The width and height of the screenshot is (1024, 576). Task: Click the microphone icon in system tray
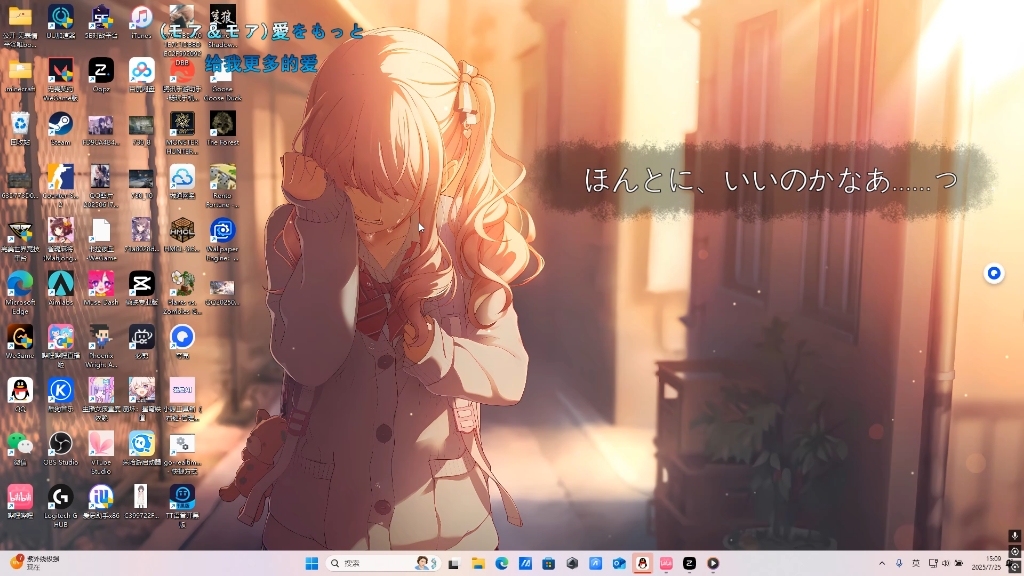point(899,563)
